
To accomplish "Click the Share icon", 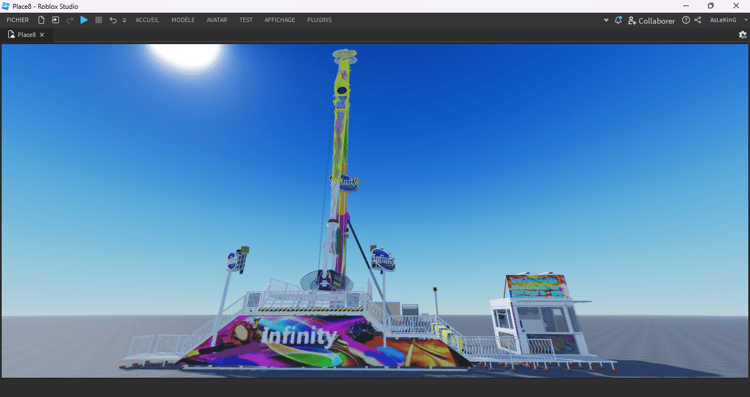I will [698, 20].
